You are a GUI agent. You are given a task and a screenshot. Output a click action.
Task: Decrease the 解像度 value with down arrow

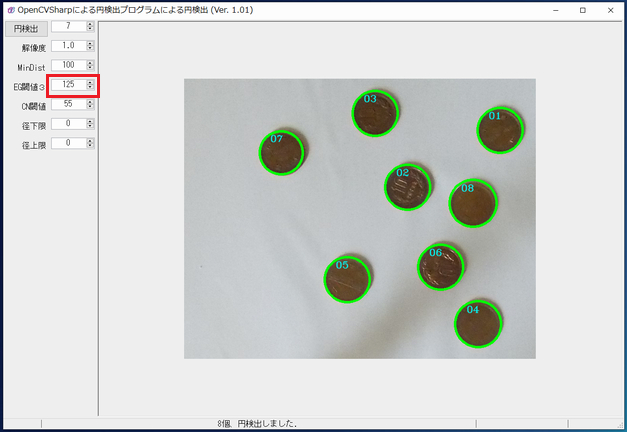point(90,48)
